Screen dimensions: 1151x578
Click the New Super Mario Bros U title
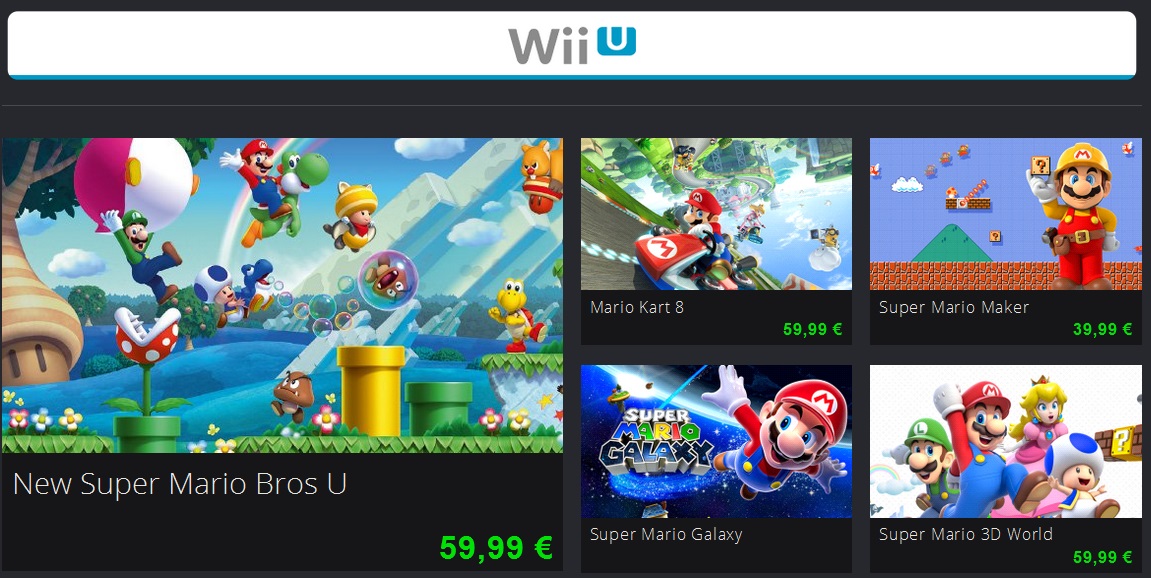tap(180, 484)
